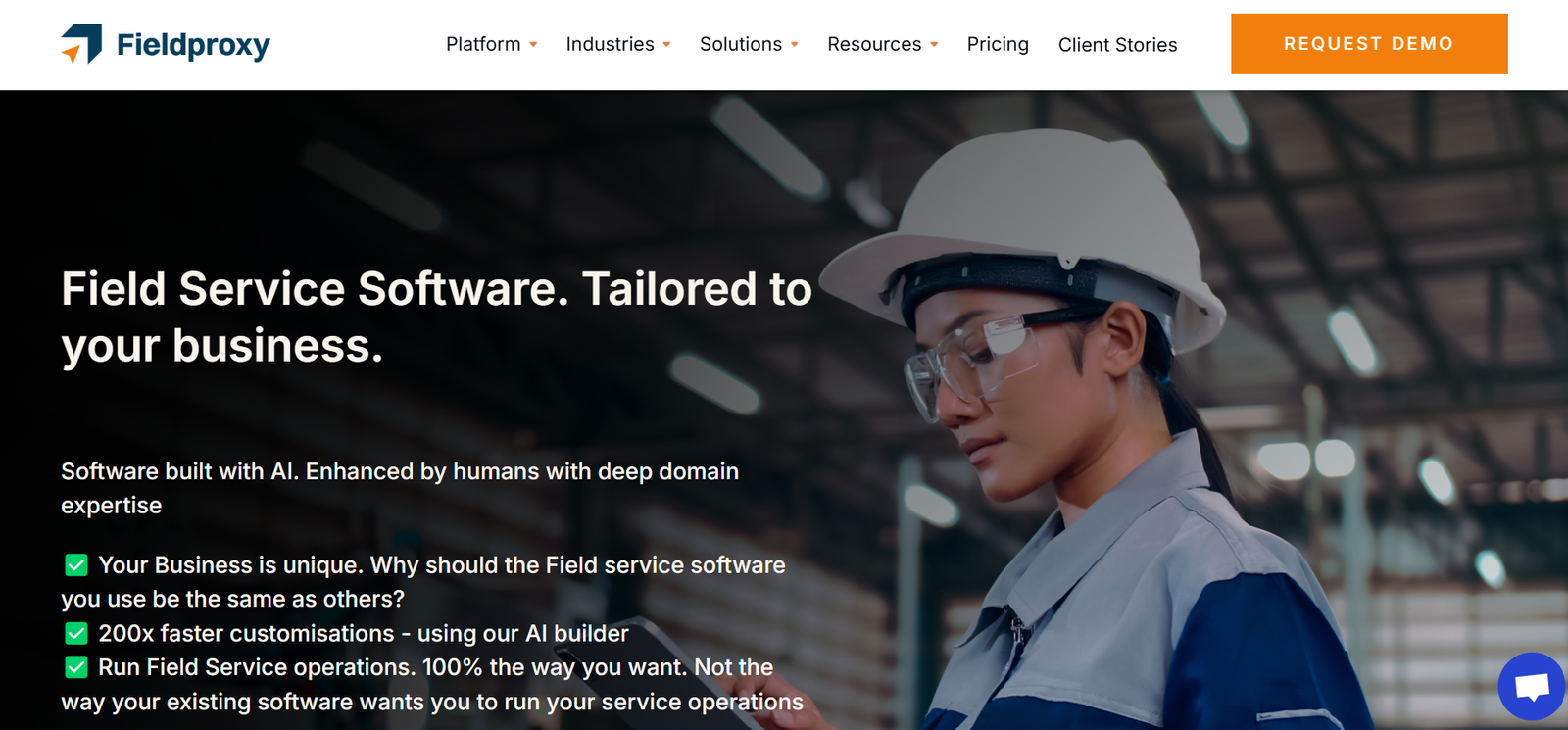Image resolution: width=1568 pixels, height=730 pixels.
Task: Click the green checkmark beside '200x faster customisations'
Action: (76, 634)
